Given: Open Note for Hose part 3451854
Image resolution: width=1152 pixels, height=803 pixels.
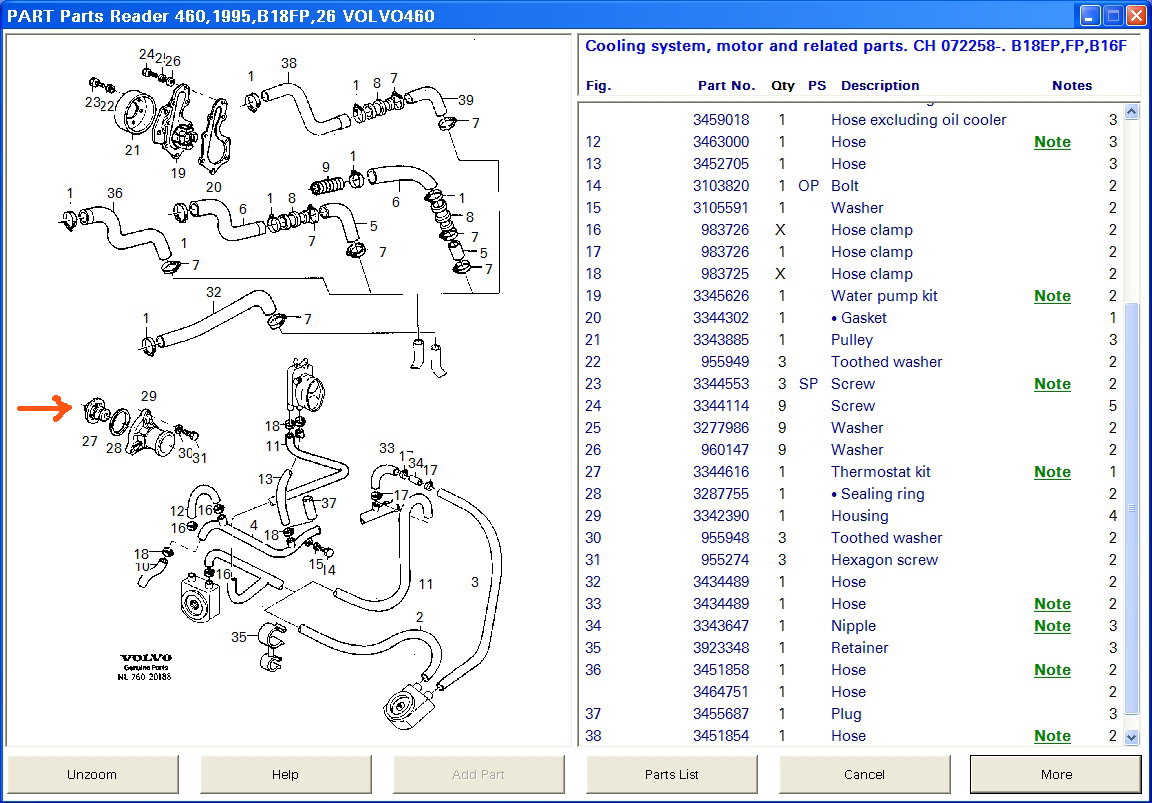Looking at the screenshot, I should [x=1052, y=736].
